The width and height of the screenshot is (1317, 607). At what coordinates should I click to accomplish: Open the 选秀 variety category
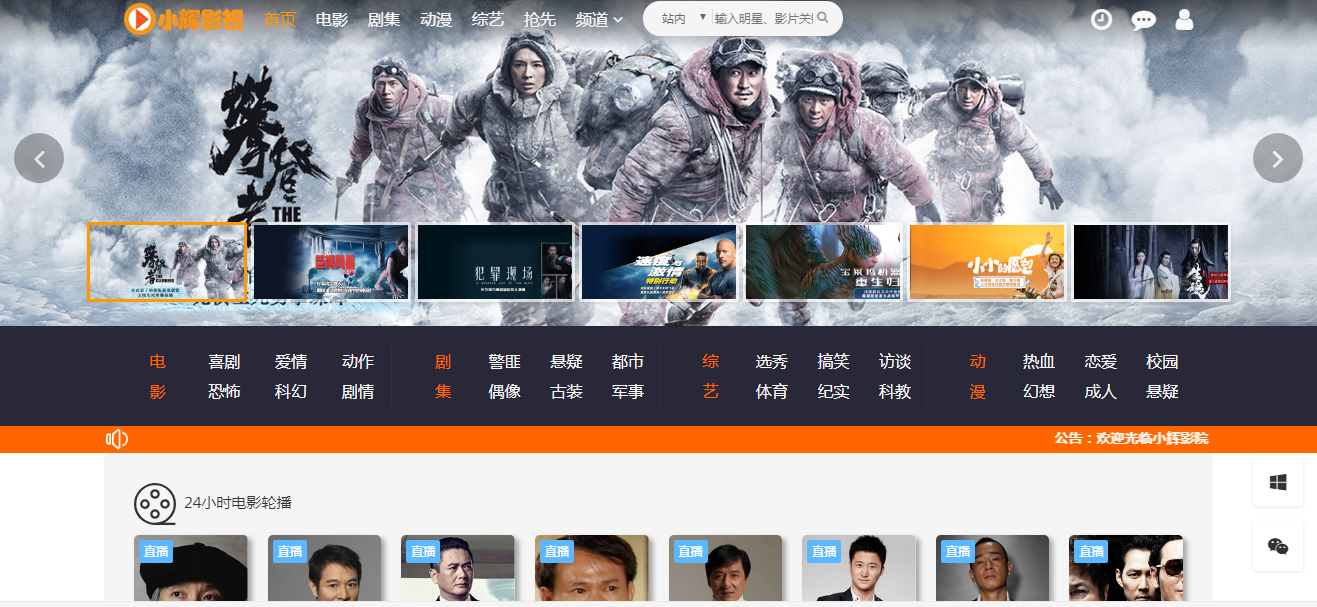pos(771,362)
